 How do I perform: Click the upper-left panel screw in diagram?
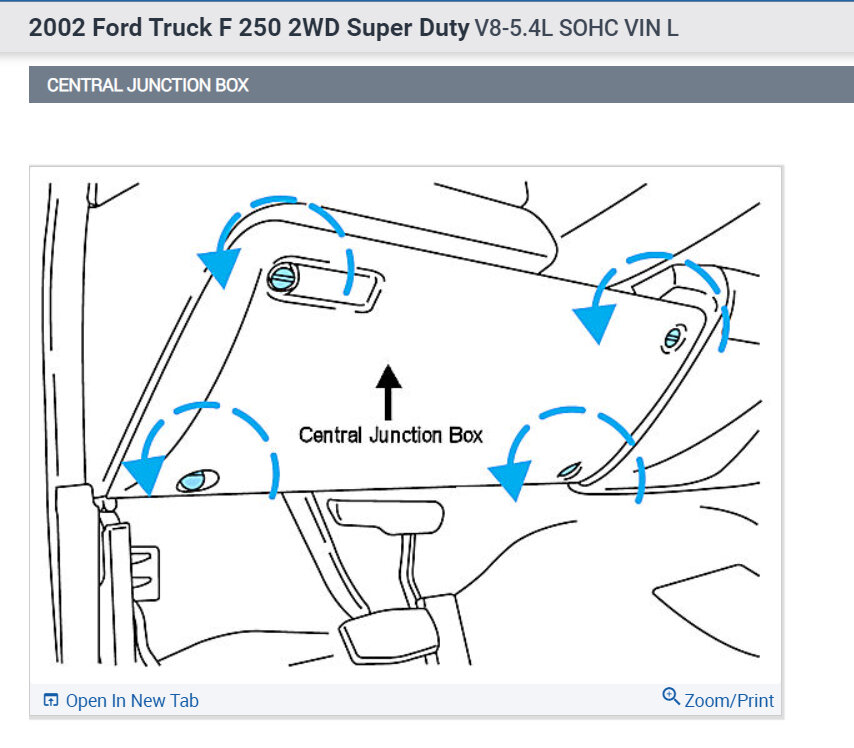[x=283, y=278]
